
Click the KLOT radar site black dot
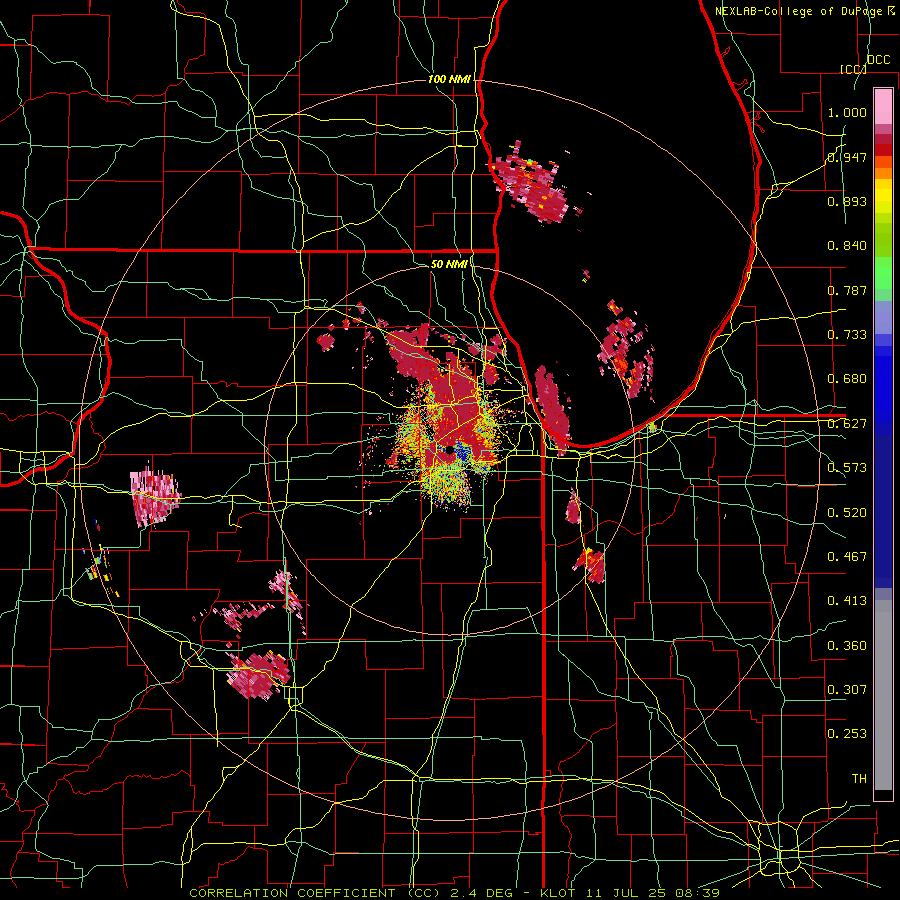[449, 451]
